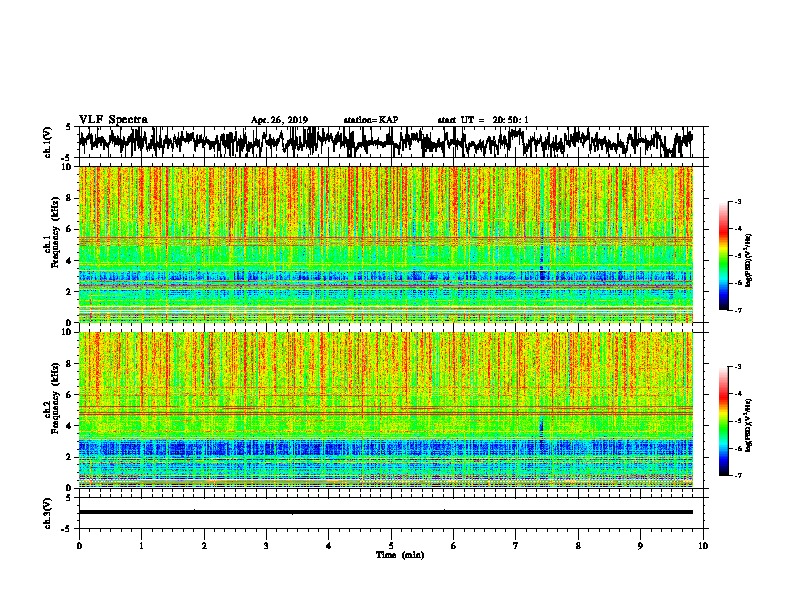Image resolution: width=792 pixels, height=612 pixels.
Task: Click the "station=KAP" label
Action: pyautogui.click(x=371, y=120)
